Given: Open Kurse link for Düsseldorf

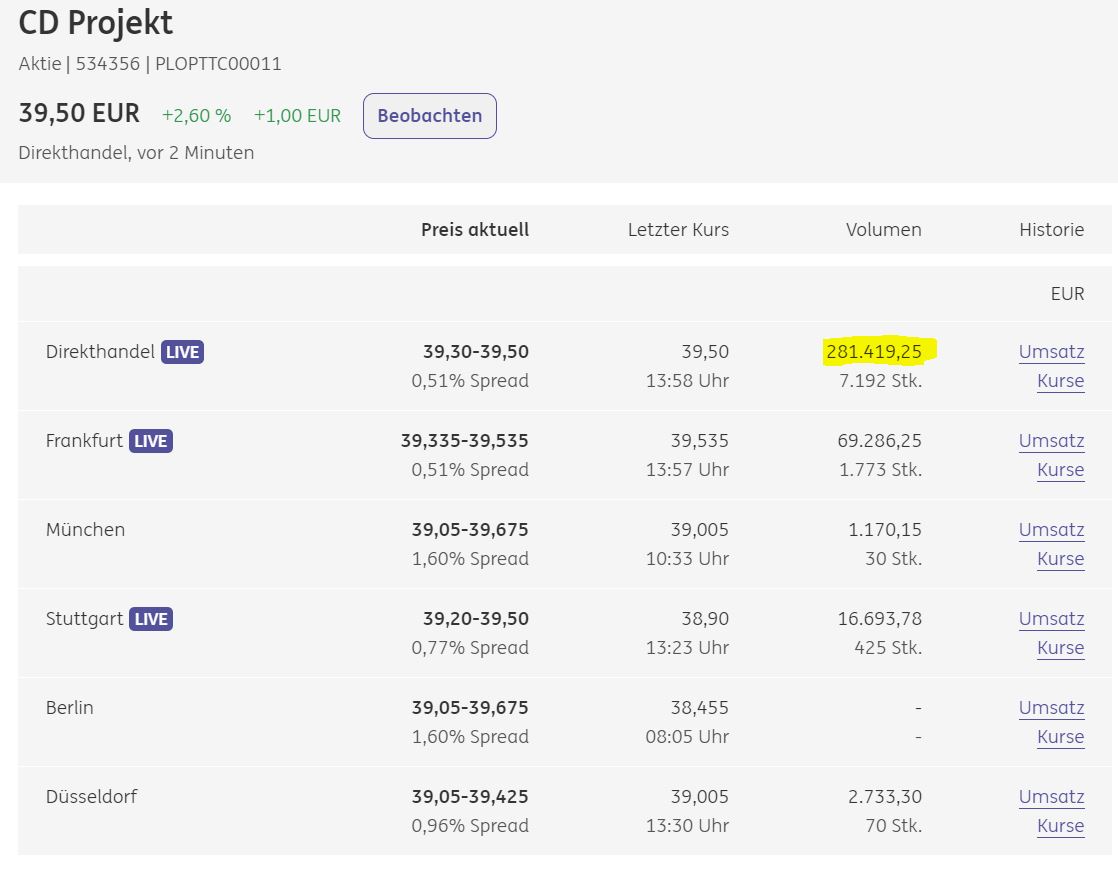Looking at the screenshot, I should [1060, 826].
